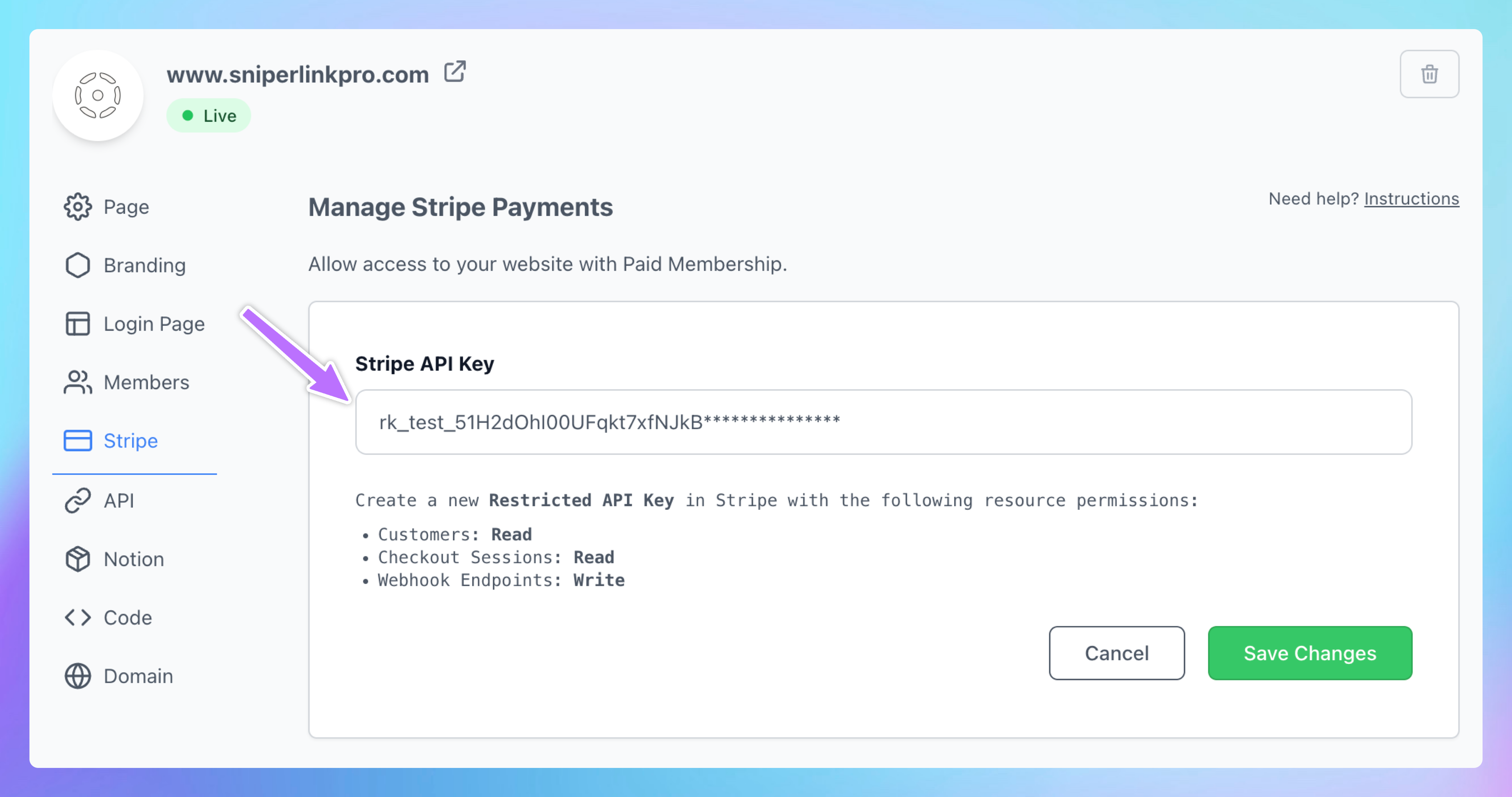Image resolution: width=1512 pixels, height=797 pixels.
Task: Click the trash delete button
Action: (x=1429, y=74)
